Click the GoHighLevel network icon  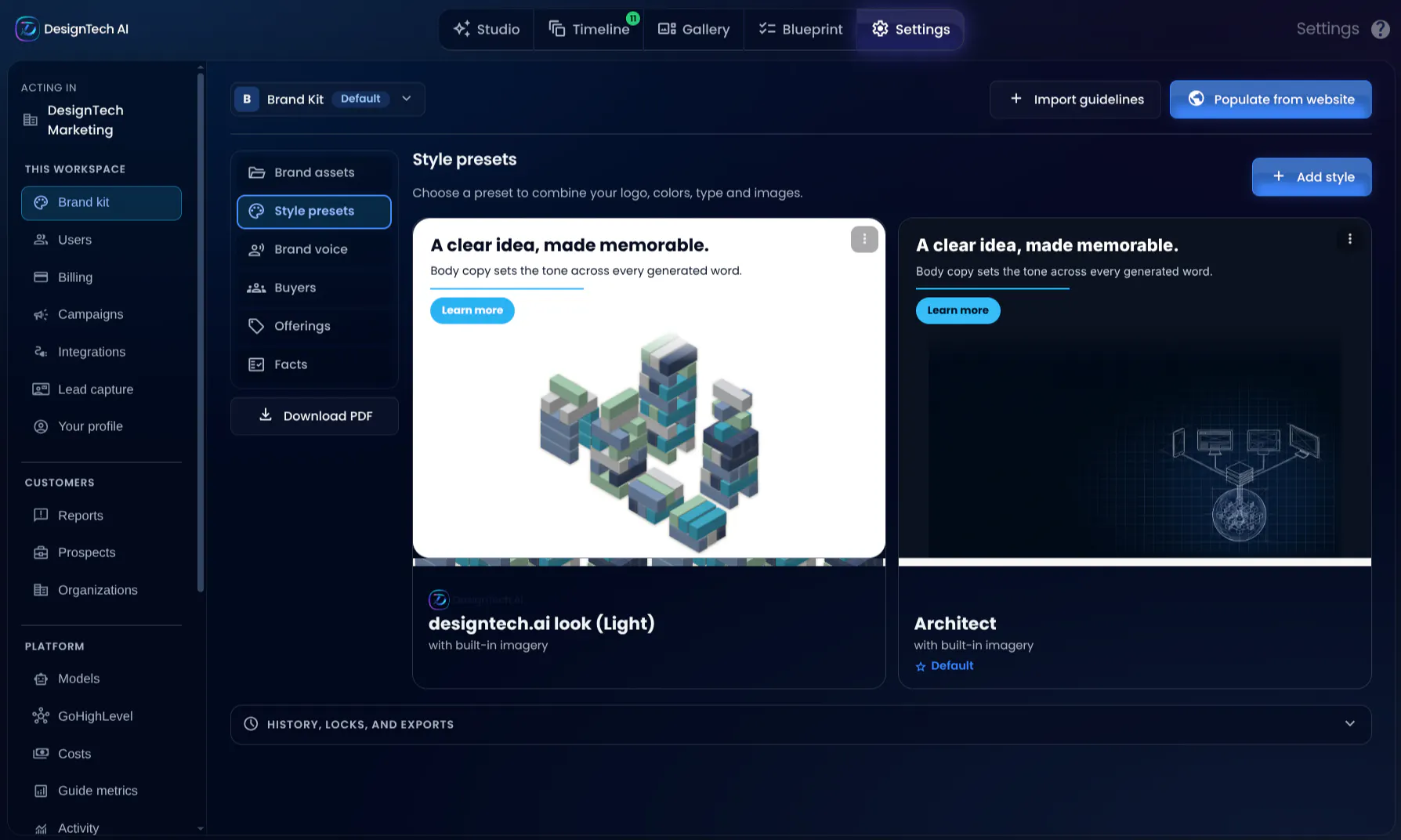pos(41,716)
